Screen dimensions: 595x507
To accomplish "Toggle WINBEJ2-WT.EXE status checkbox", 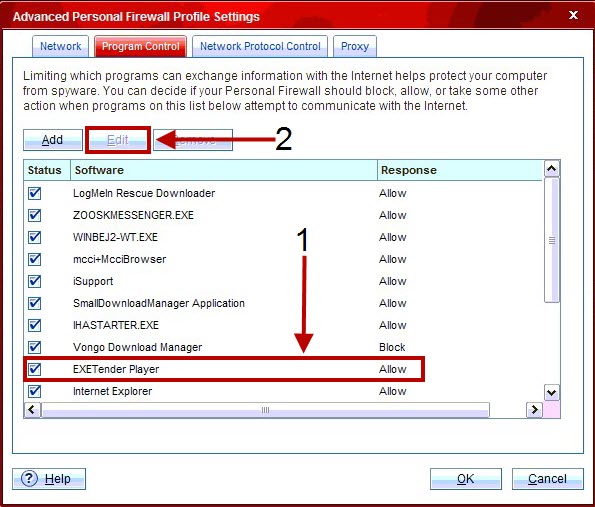I will pos(35,237).
